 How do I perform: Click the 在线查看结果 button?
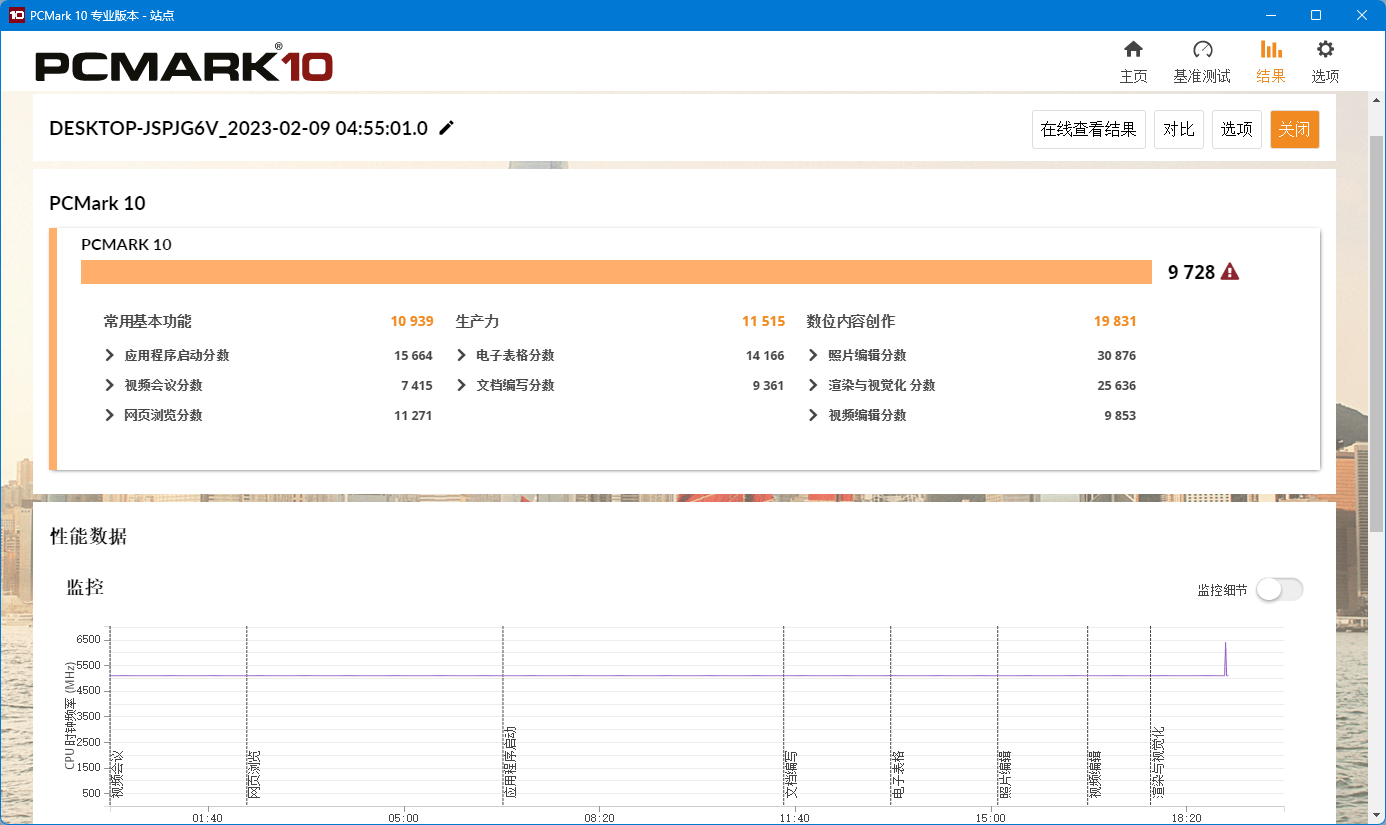pyautogui.click(x=1088, y=129)
